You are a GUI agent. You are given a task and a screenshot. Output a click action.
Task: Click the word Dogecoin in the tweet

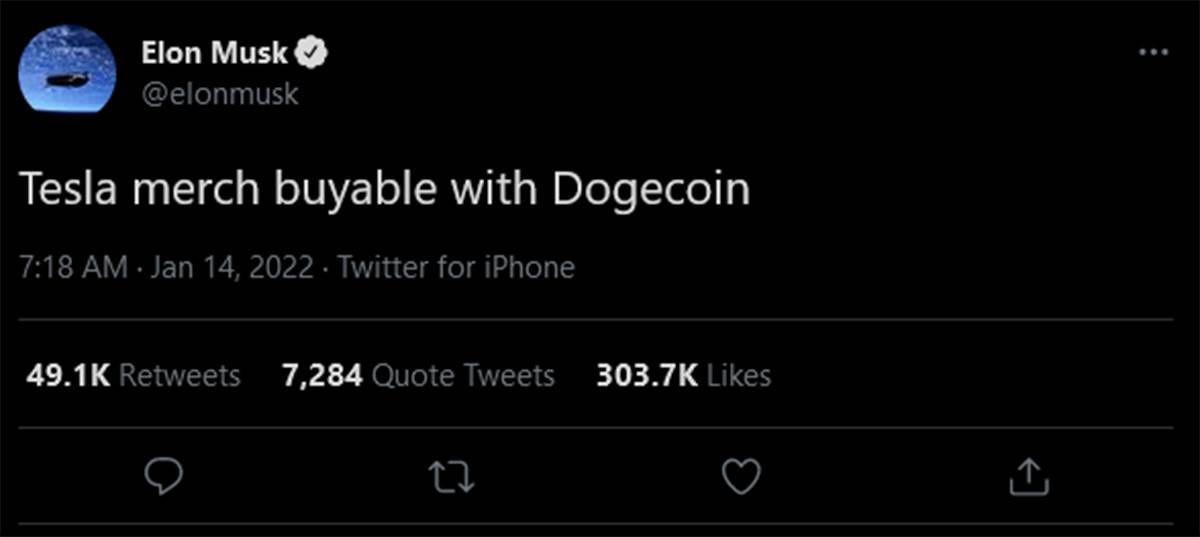[x=651, y=189]
